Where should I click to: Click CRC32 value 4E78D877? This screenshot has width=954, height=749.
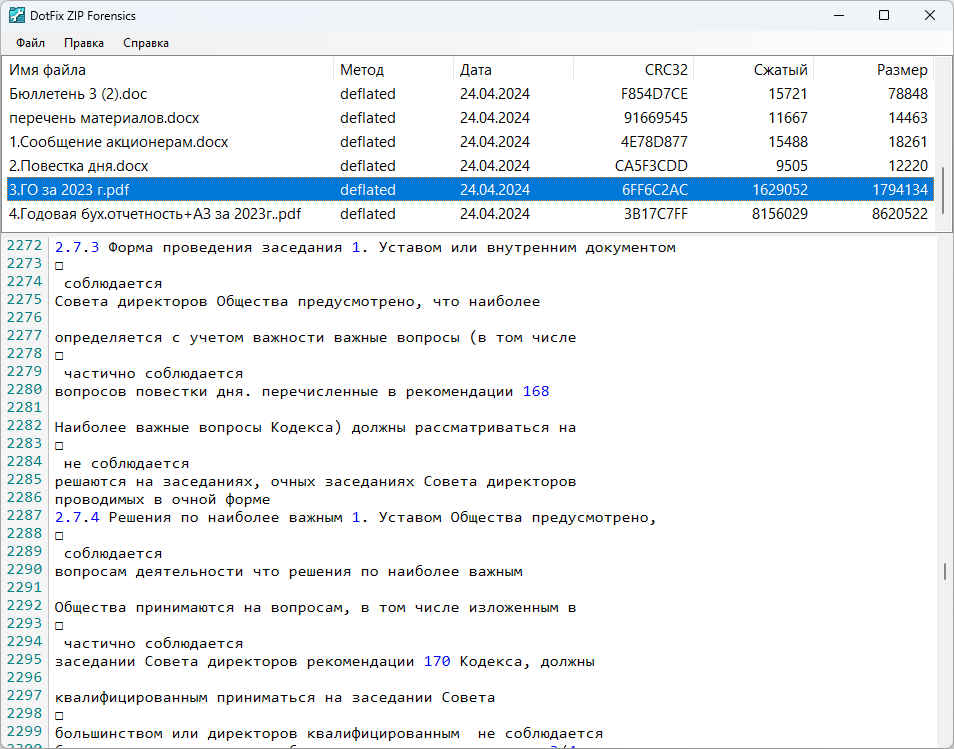654,142
